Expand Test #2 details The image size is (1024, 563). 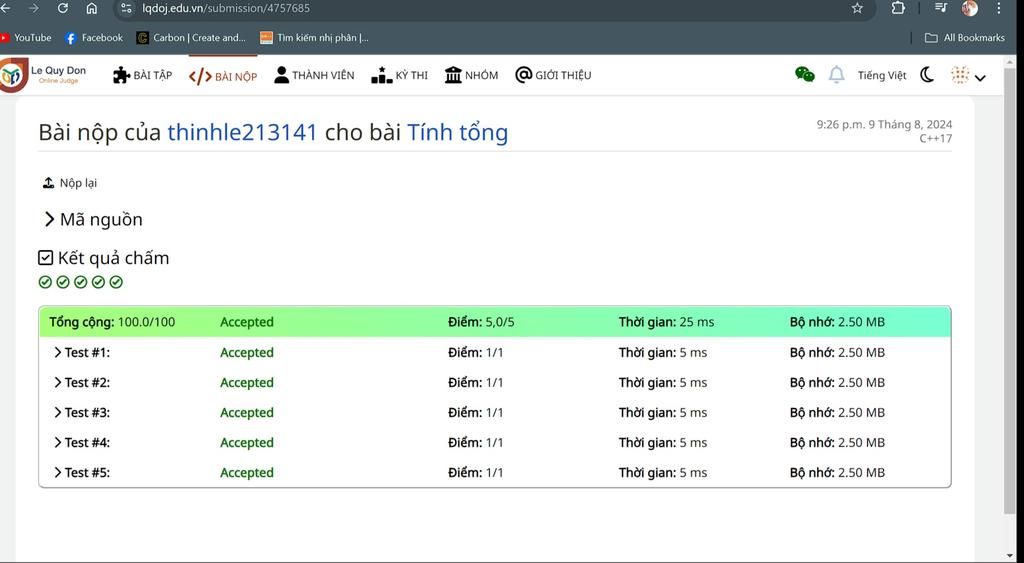coord(82,383)
